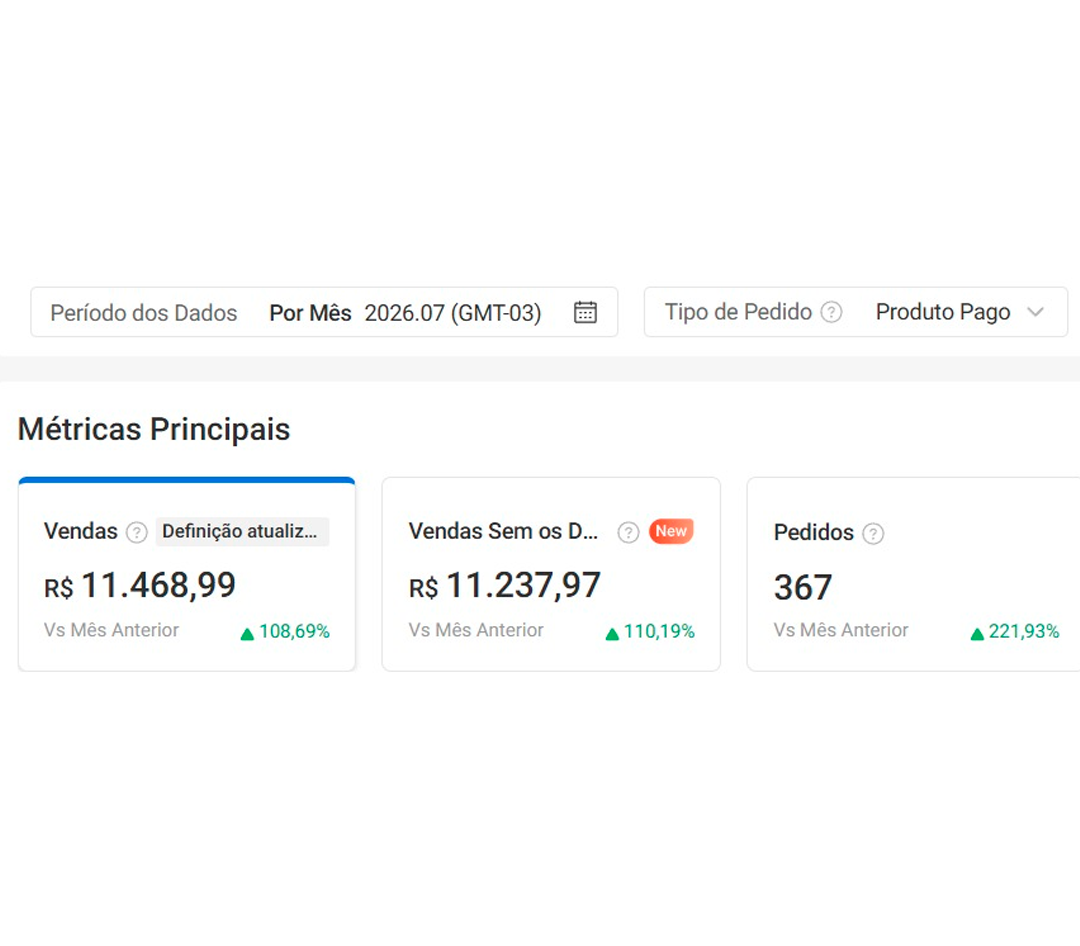This screenshot has width=1080, height=946.
Task: Select the Pedidos metric card
Action: click(x=913, y=574)
